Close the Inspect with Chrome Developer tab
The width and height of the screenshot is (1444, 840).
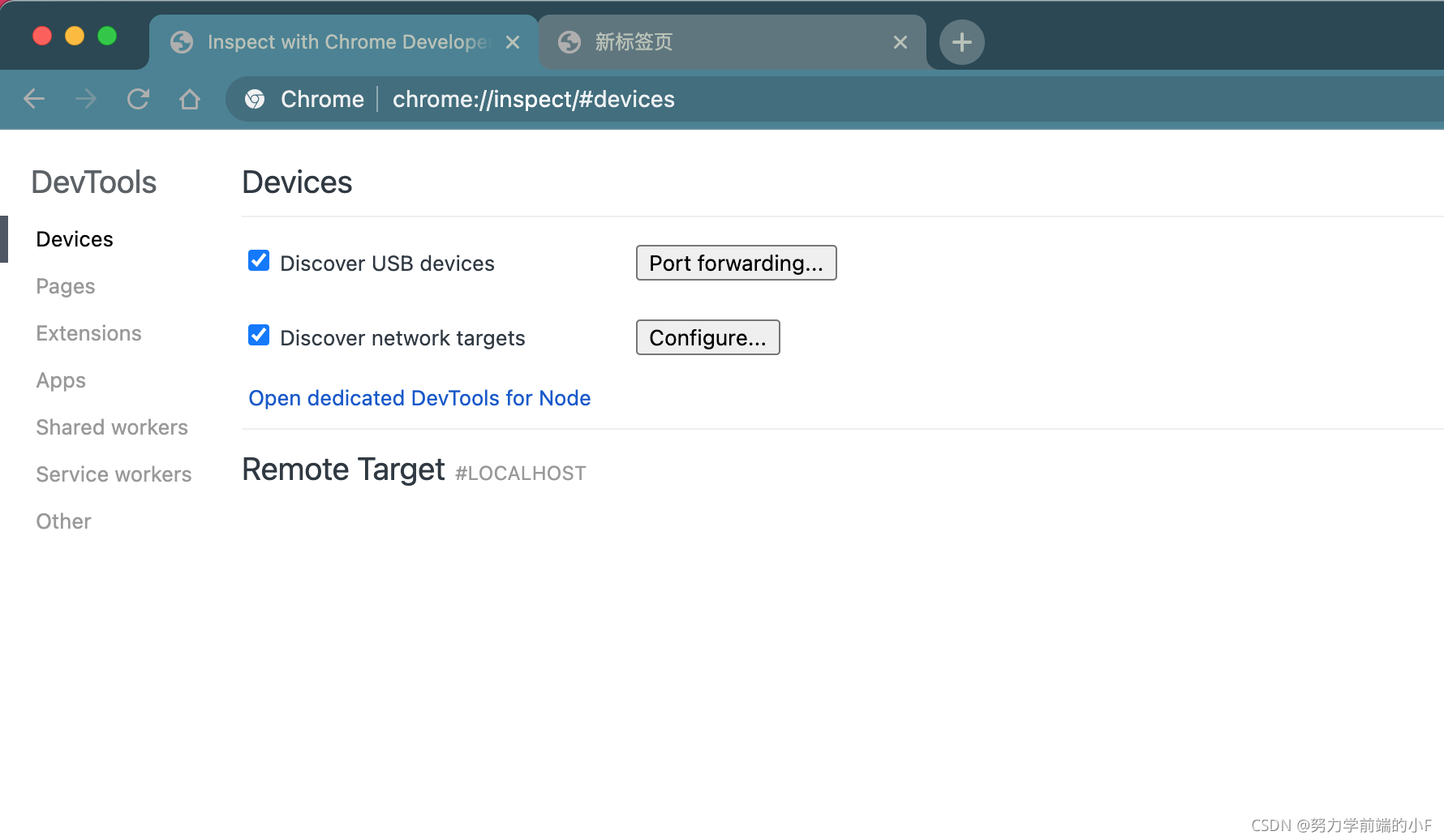tap(513, 42)
